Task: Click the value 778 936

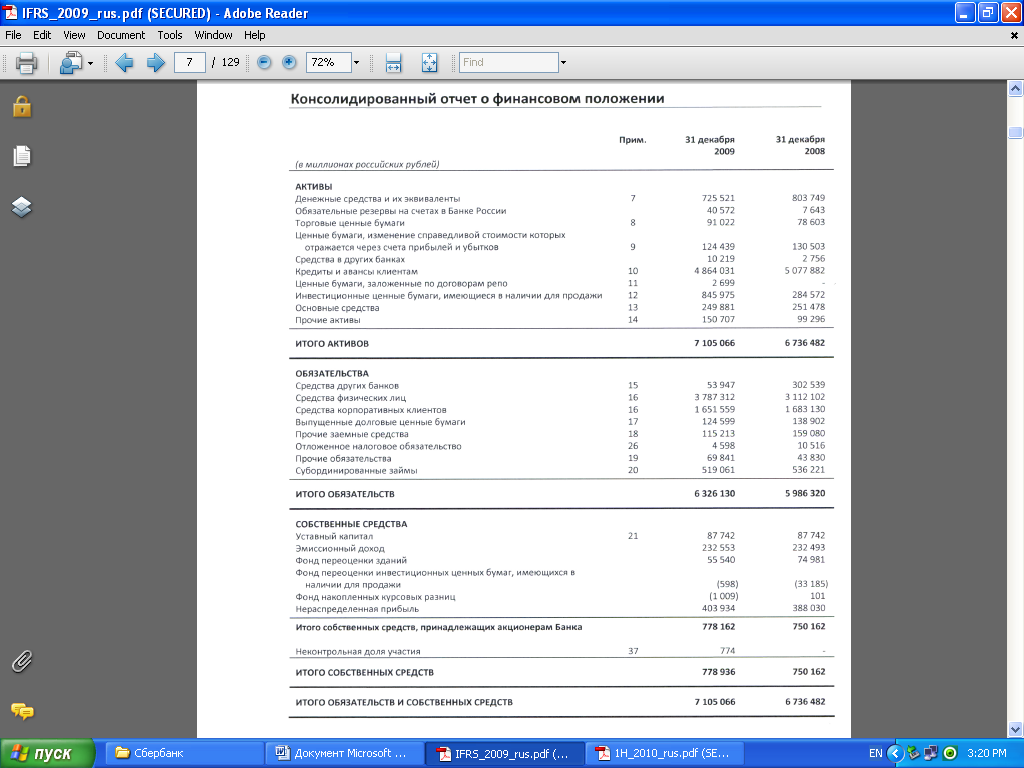Action: pos(718,672)
